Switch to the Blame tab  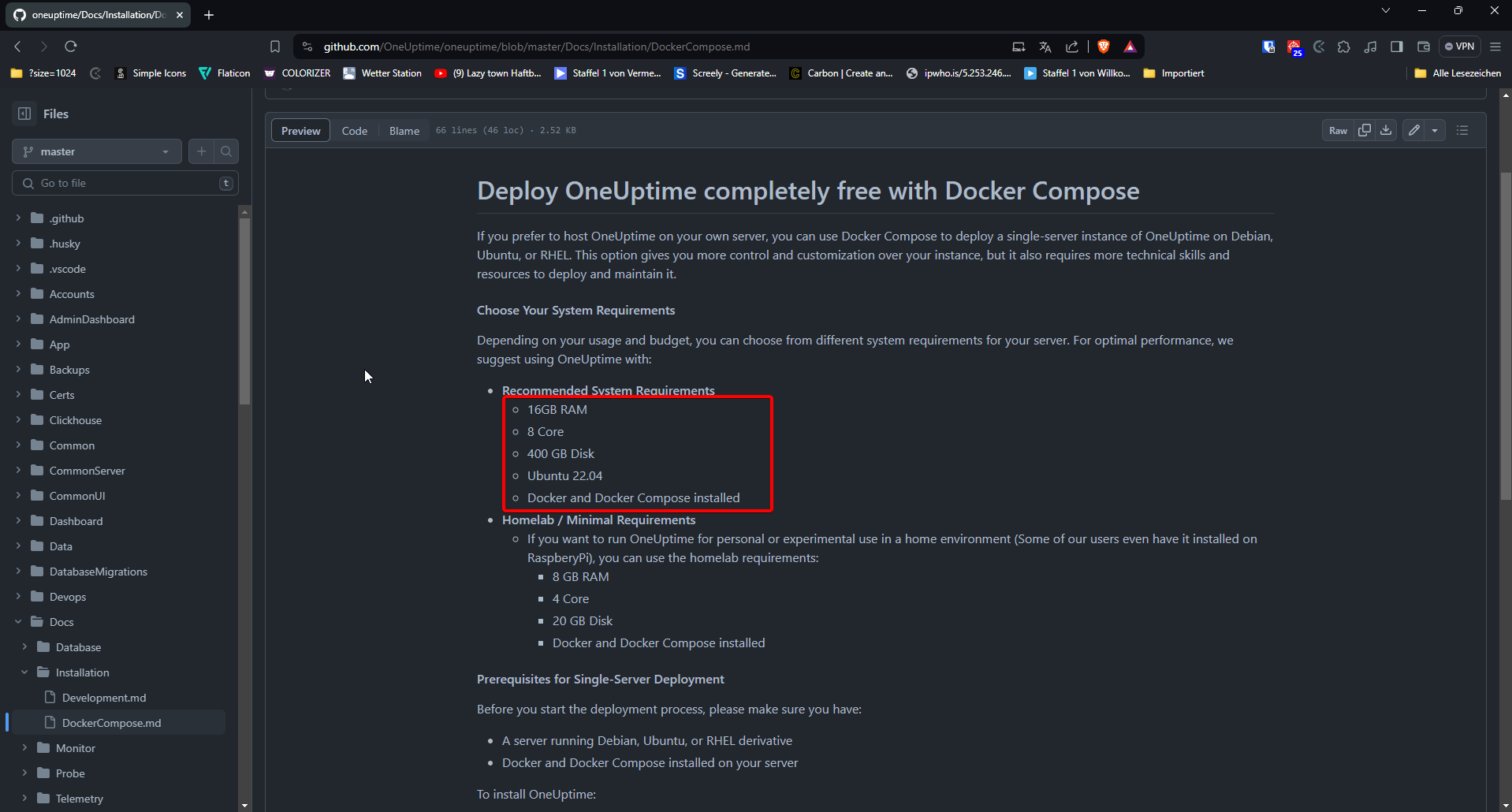tap(404, 131)
